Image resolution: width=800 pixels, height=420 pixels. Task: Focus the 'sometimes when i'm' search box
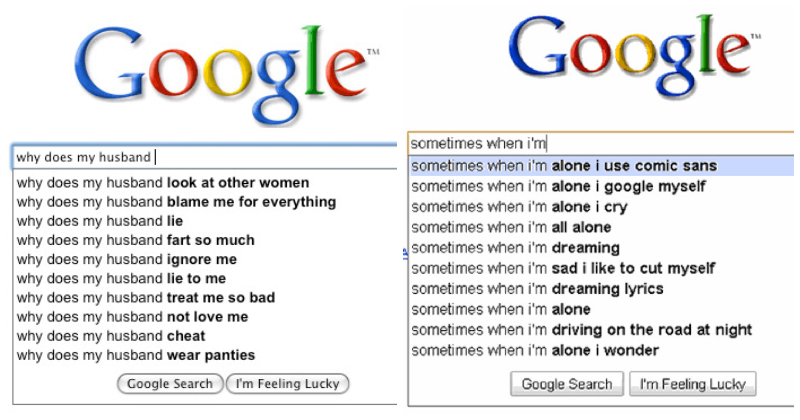click(600, 142)
